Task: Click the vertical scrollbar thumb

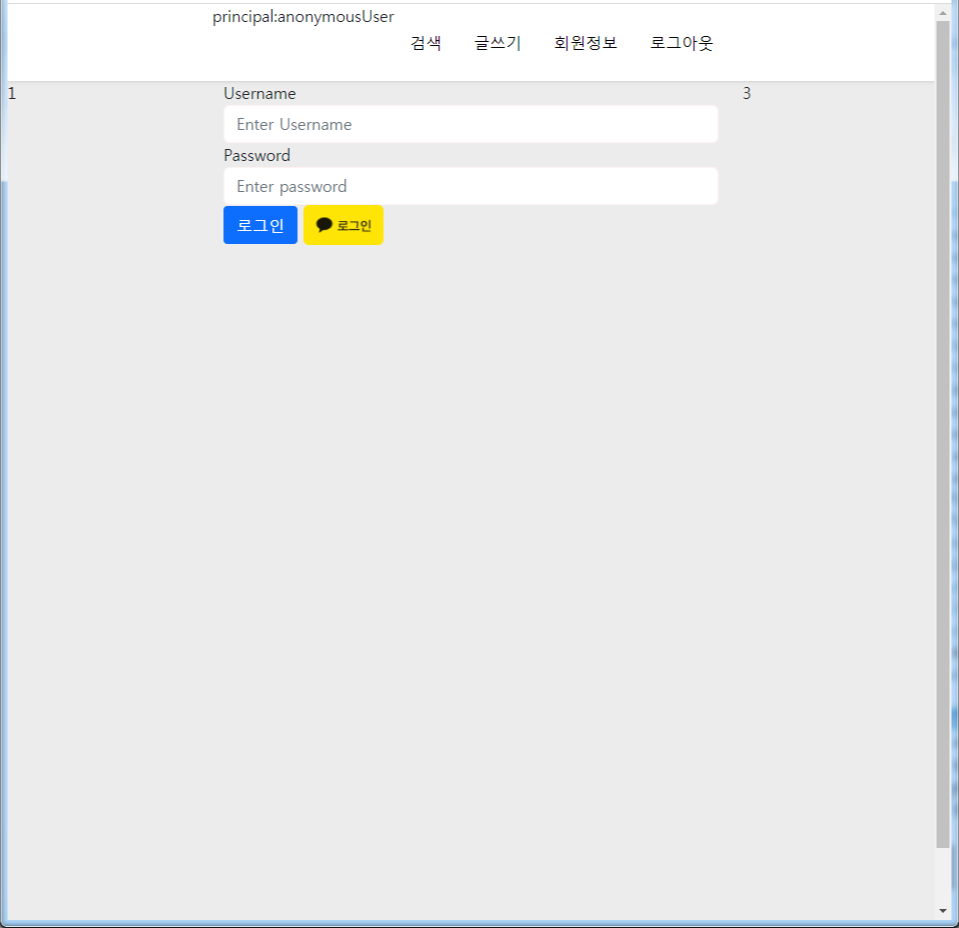Action: point(942,434)
